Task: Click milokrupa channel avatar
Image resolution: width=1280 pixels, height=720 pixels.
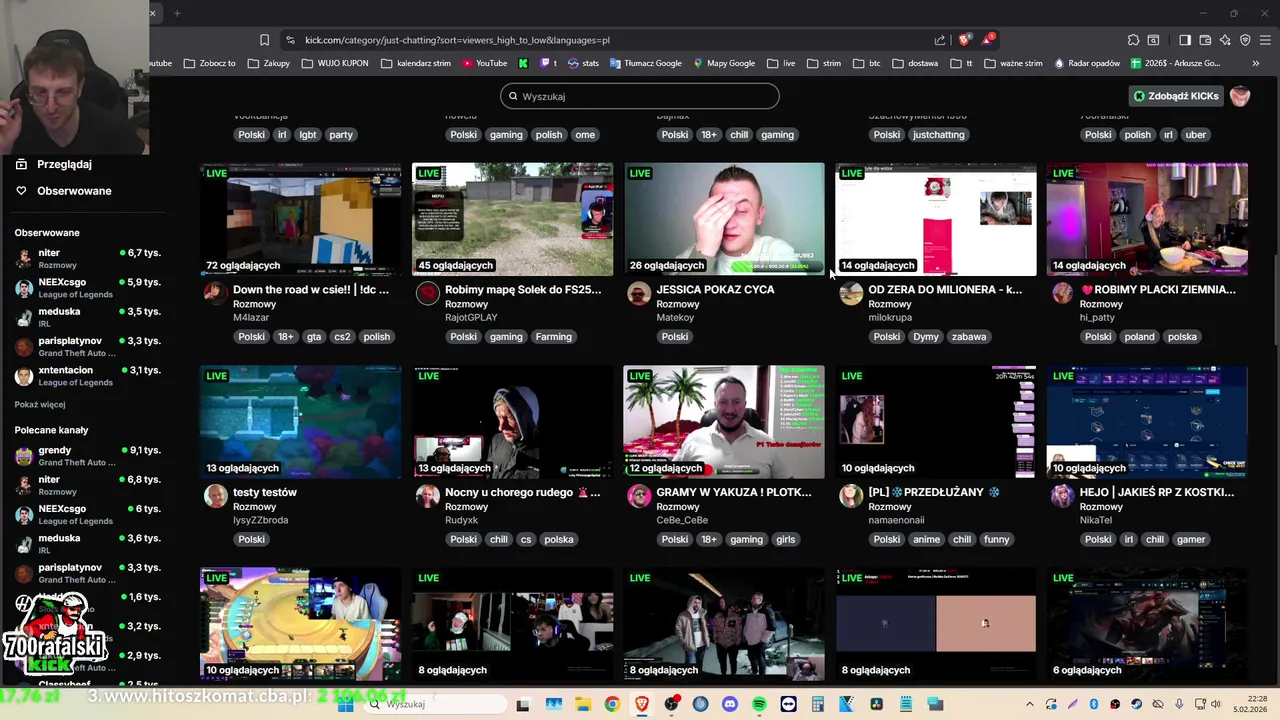Action: pyautogui.click(x=851, y=293)
